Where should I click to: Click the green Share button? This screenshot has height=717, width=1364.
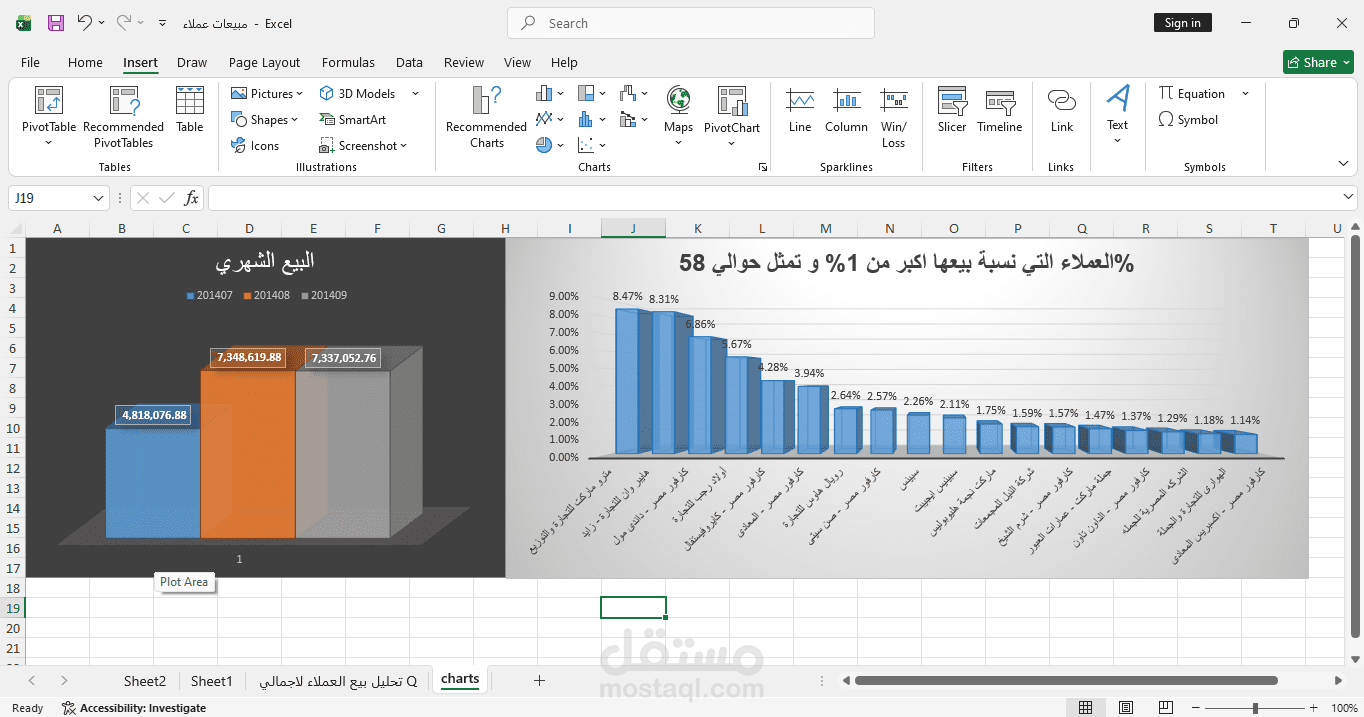pos(1318,62)
